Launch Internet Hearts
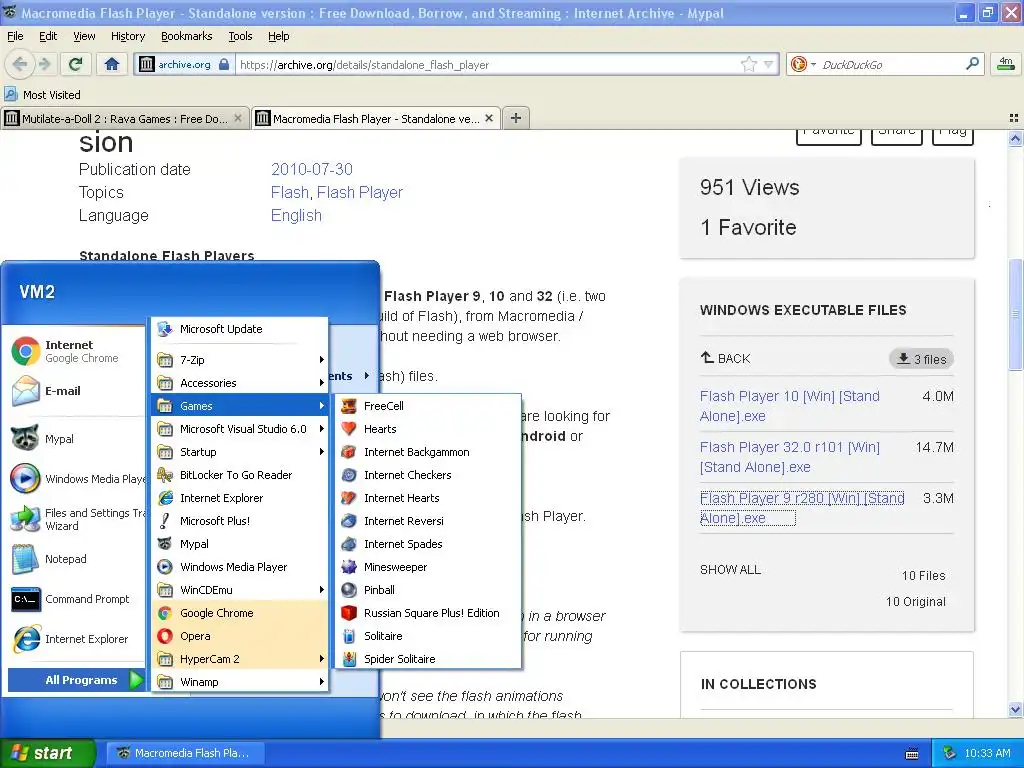1024x768 pixels. pos(428,498)
